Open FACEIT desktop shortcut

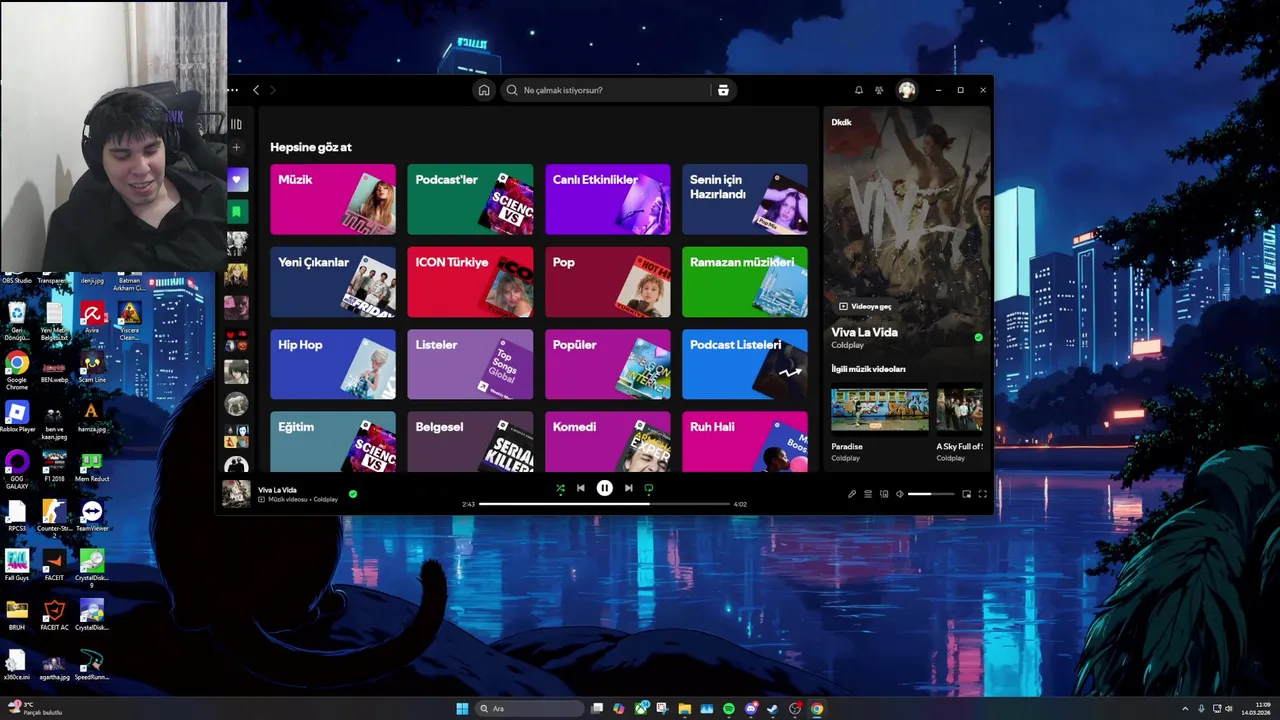[x=54, y=565]
